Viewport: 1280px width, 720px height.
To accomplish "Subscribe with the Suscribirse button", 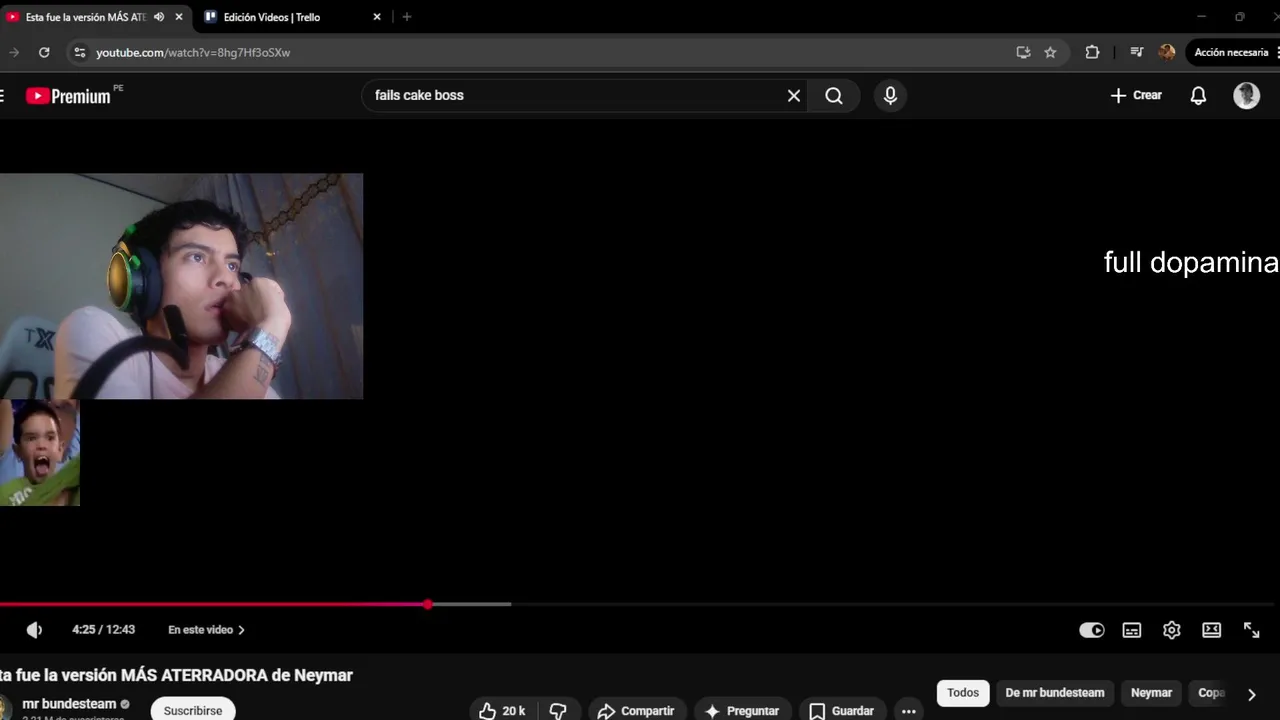I will point(193,710).
